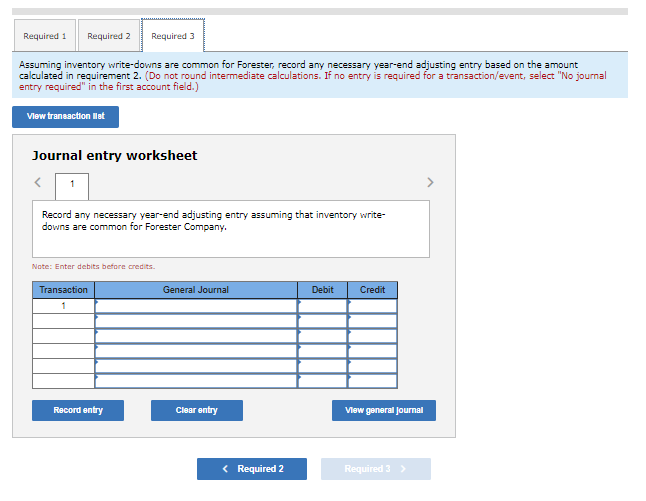Screen dimensions: 646x501
Task: Open third row General Journal account field
Action: [x=196, y=336]
